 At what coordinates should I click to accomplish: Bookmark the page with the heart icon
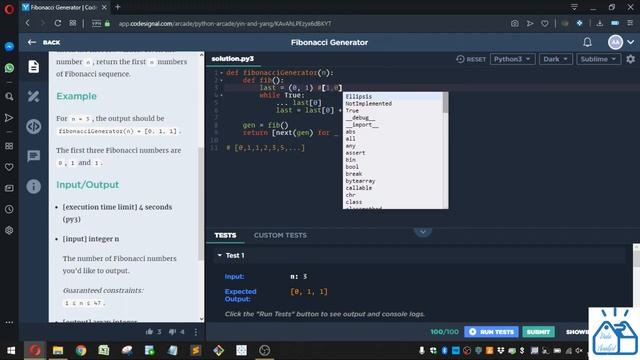coord(544,23)
